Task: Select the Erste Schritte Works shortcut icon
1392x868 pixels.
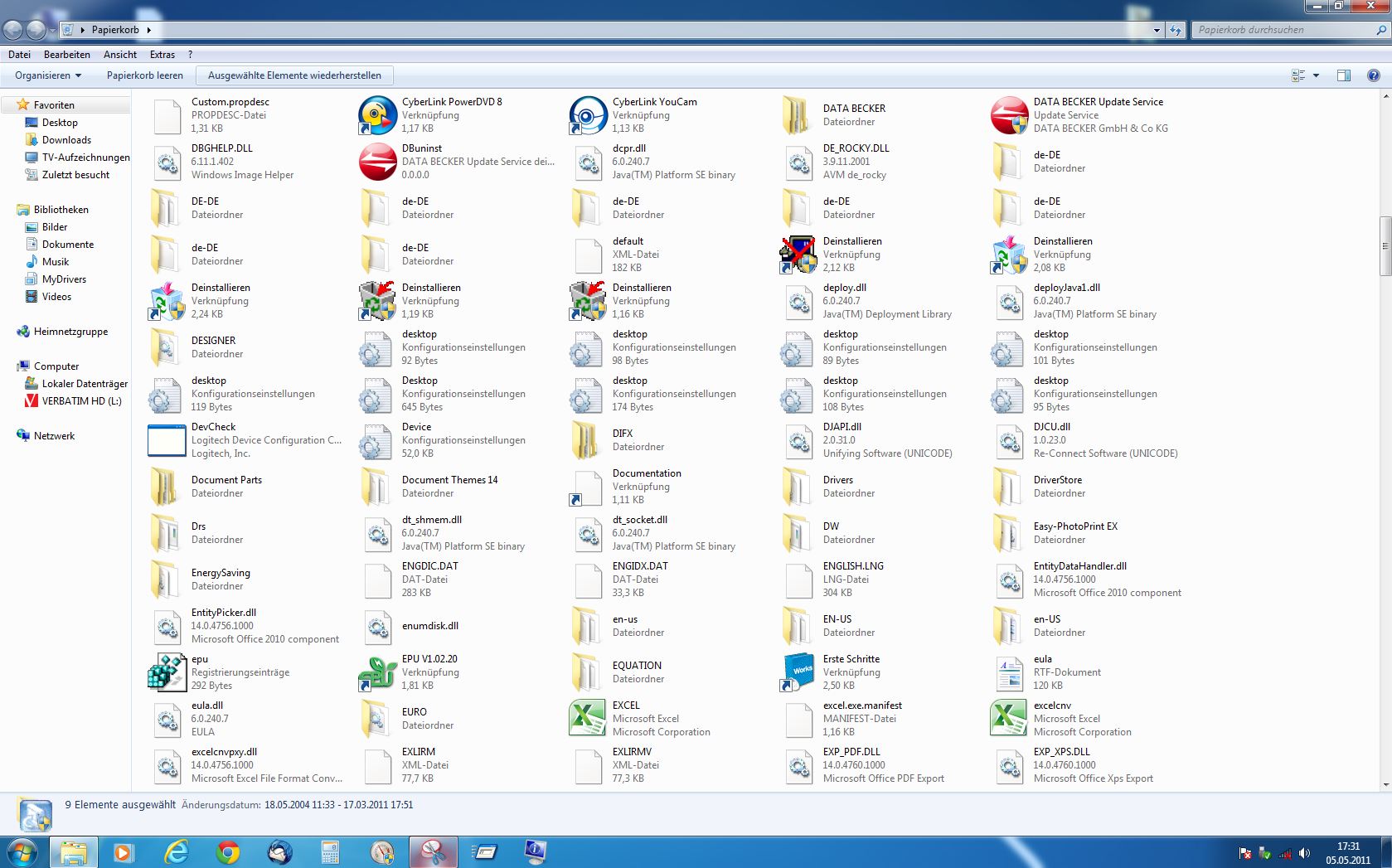Action: pos(798,672)
